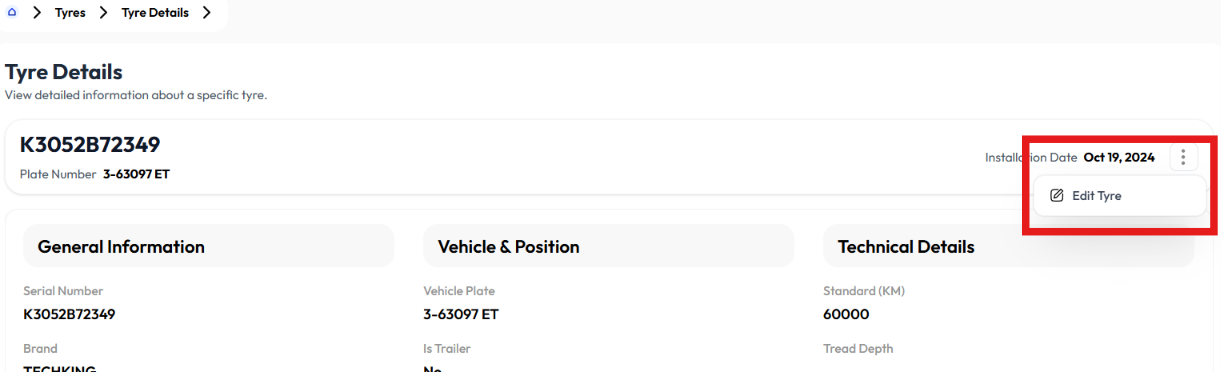
Task: Click the Tread Depth field label
Action: pos(858,349)
